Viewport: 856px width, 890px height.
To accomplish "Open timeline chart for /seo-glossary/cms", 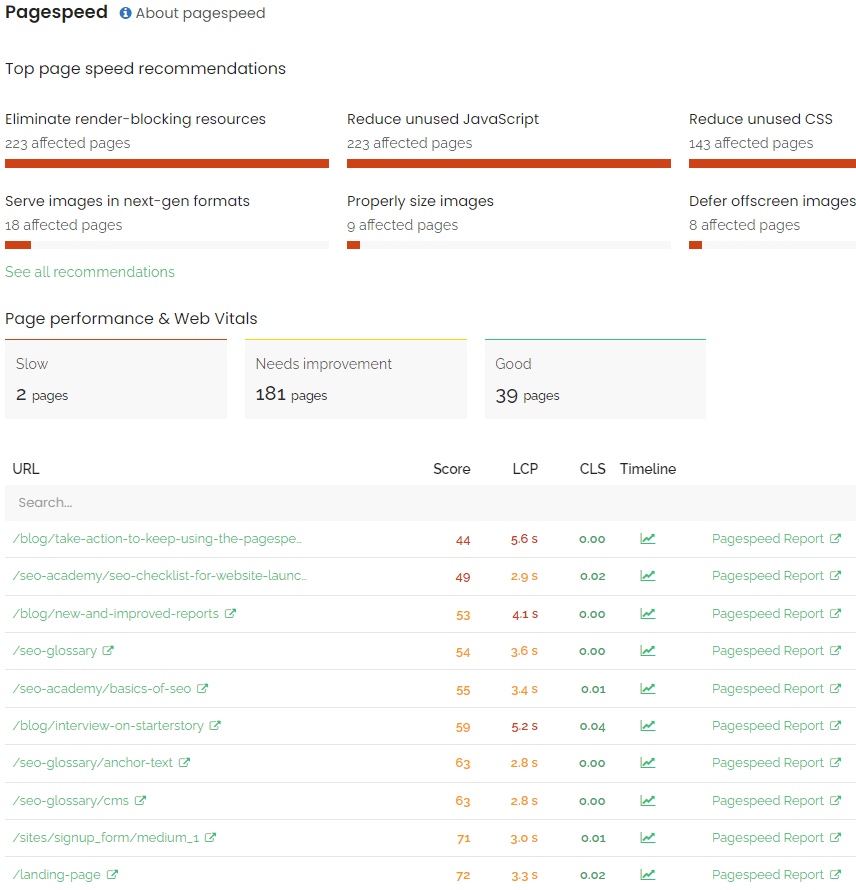I will tap(648, 800).
